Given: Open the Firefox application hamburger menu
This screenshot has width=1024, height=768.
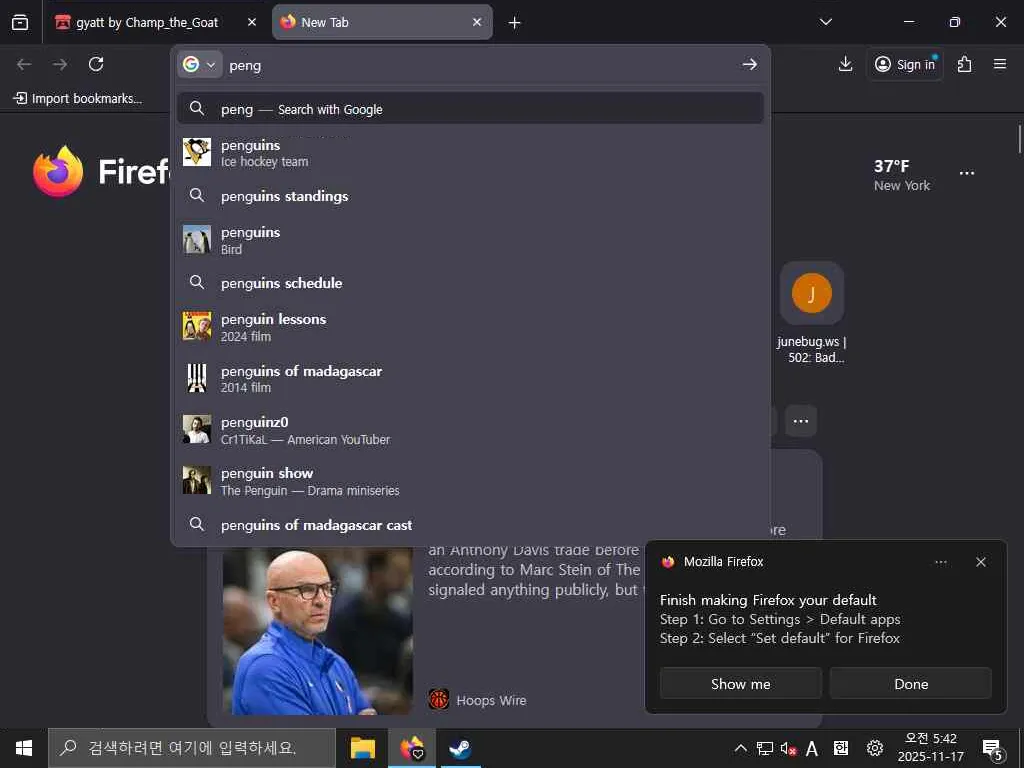Looking at the screenshot, I should tap(1000, 64).
